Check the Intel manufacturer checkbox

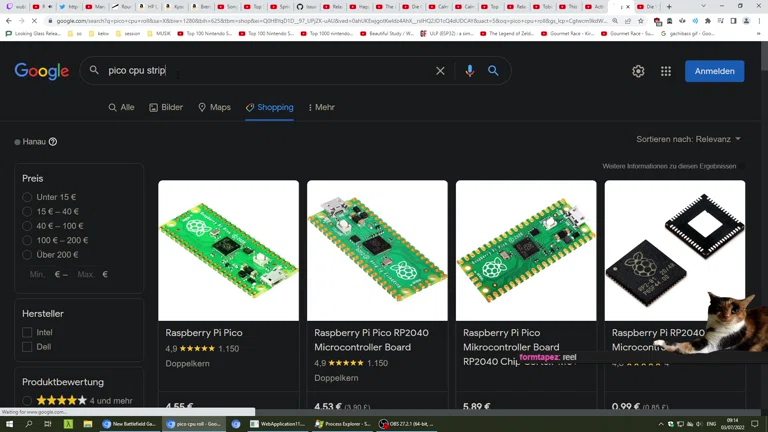click(x=27, y=332)
